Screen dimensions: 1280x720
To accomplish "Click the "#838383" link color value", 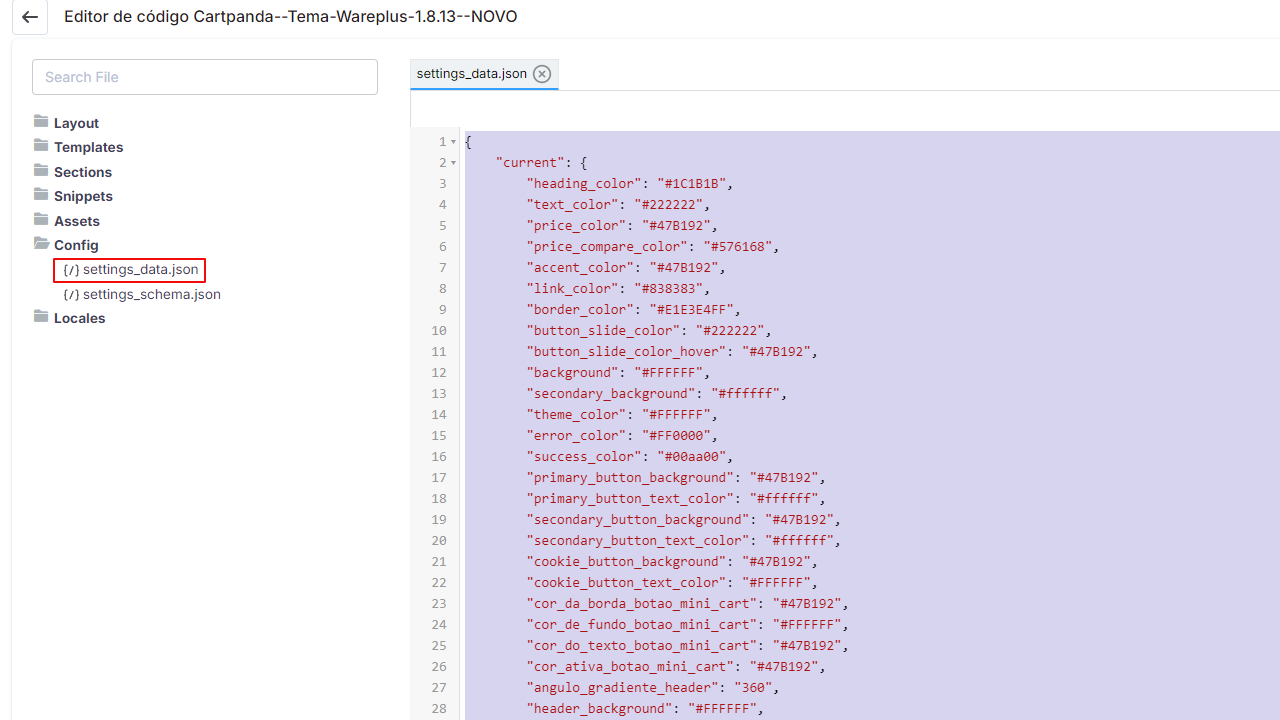I will [x=670, y=288].
